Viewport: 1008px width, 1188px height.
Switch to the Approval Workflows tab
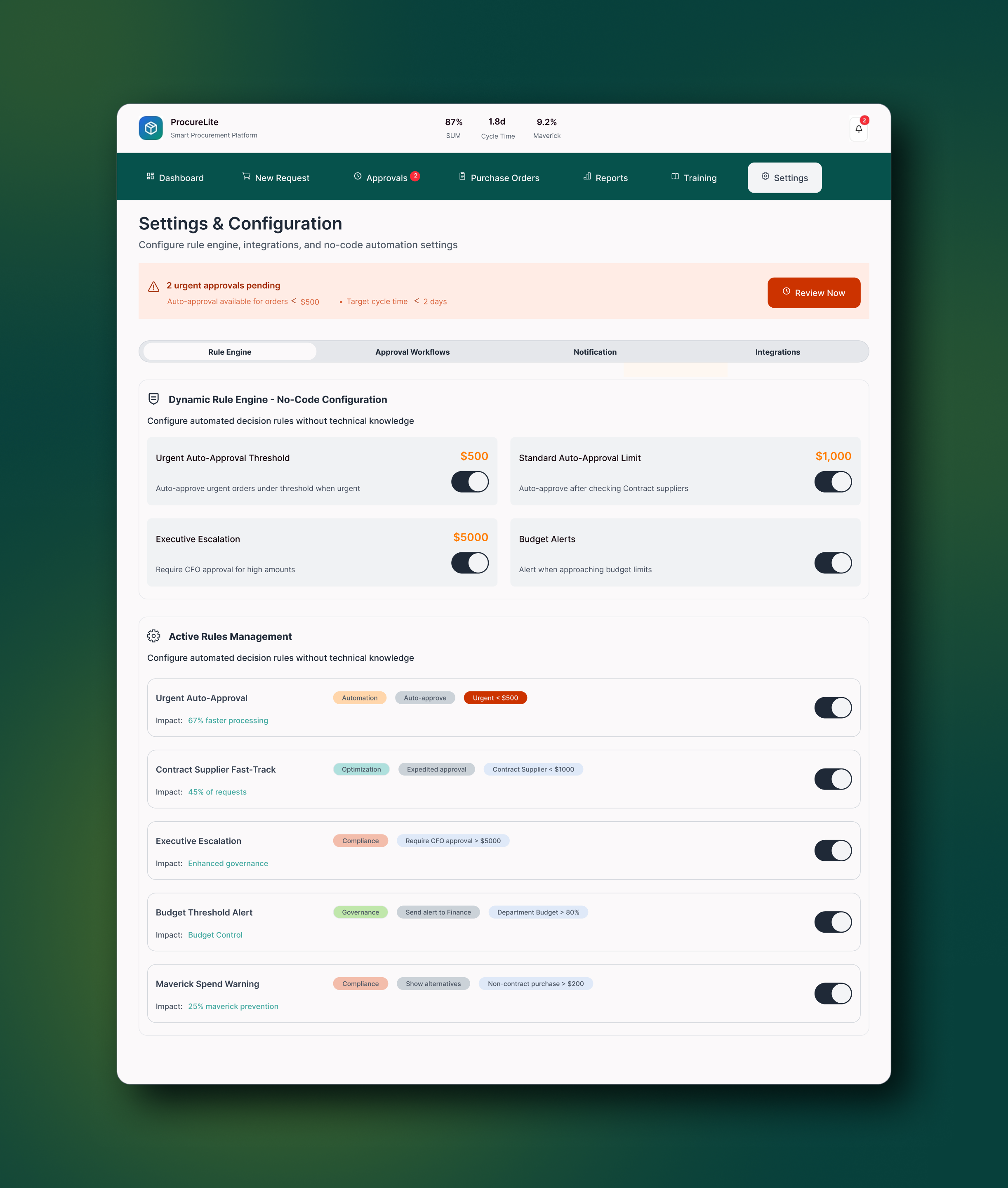coord(412,352)
